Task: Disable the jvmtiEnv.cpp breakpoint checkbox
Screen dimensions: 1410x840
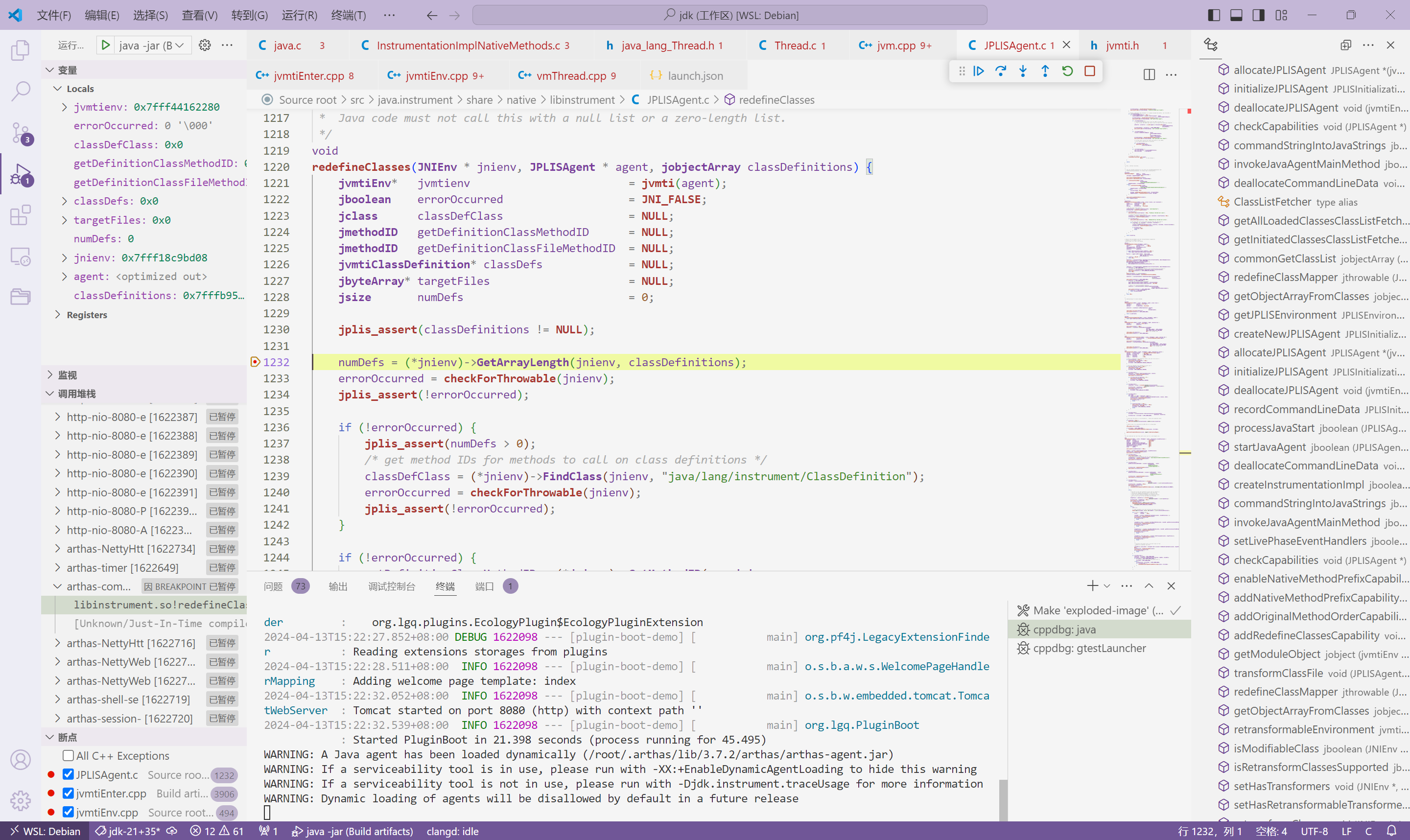Action: pyautogui.click(x=68, y=812)
